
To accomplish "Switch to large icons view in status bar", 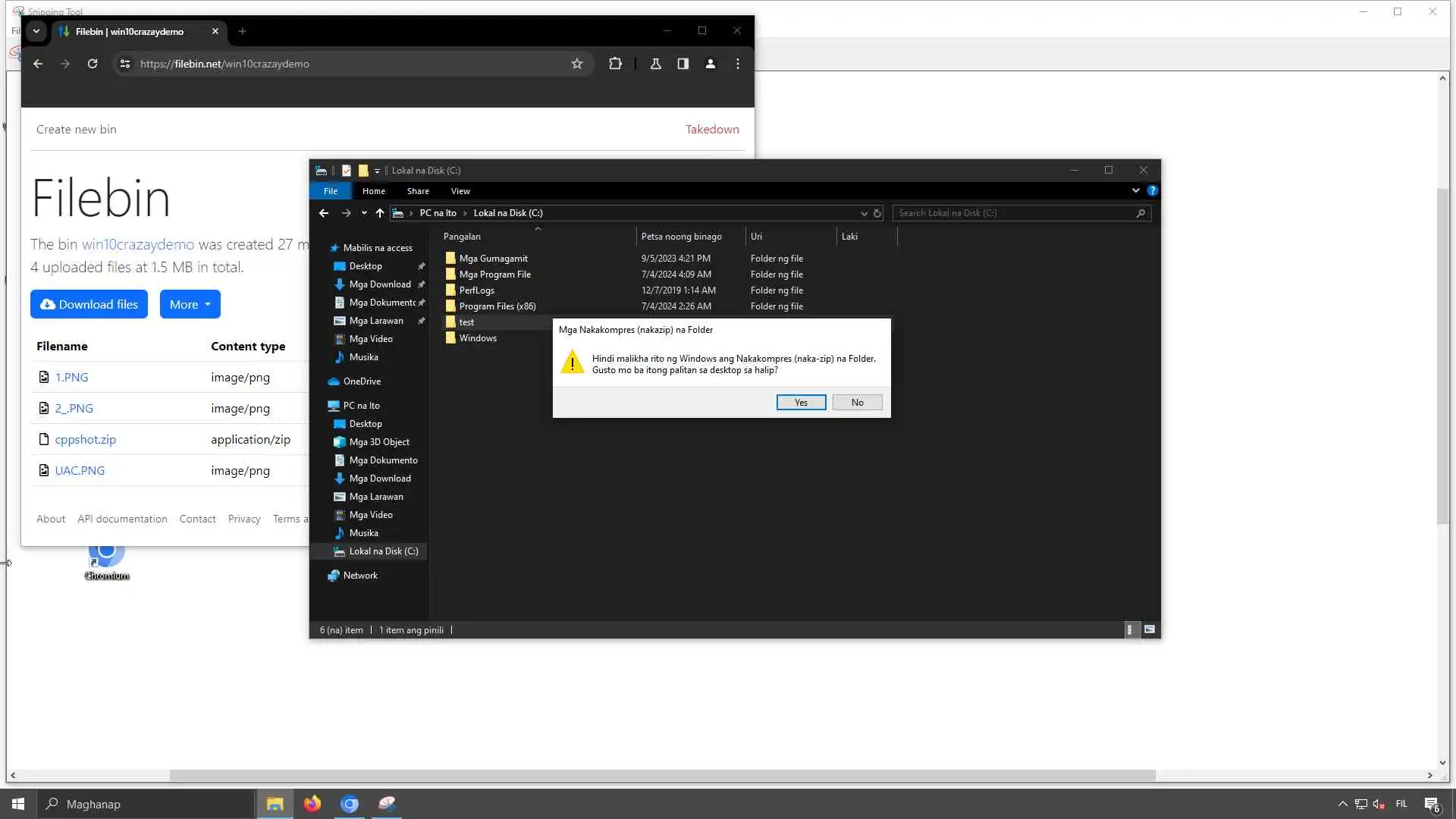I will tap(1150, 629).
